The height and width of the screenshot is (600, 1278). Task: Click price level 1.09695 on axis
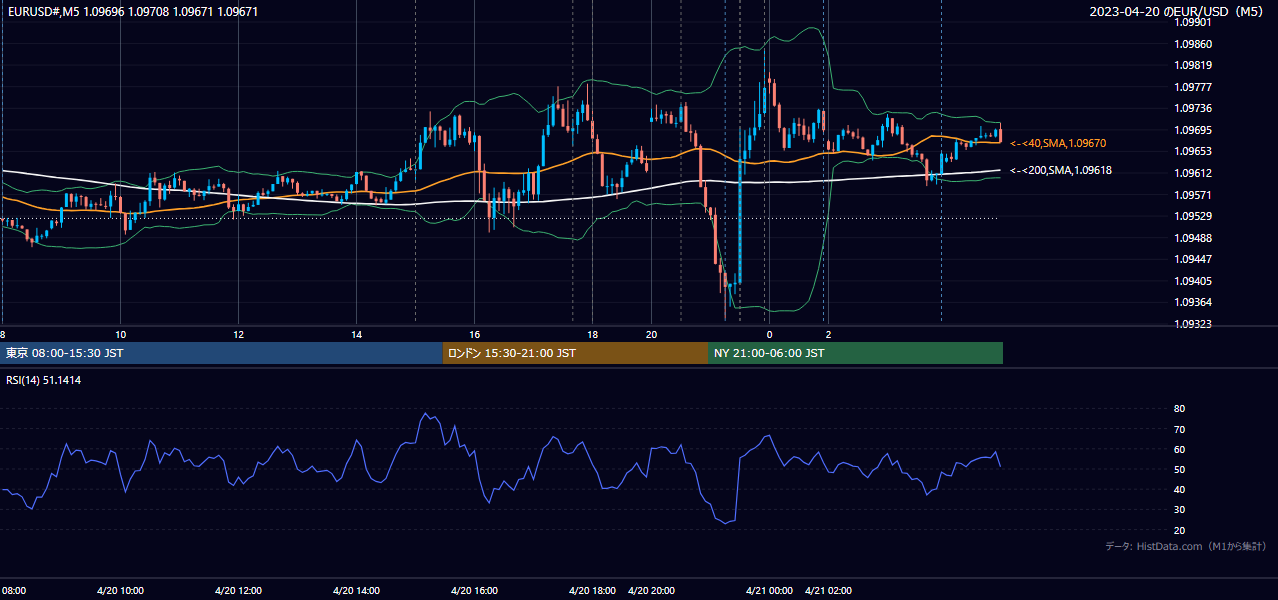[x=1193, y=131]
